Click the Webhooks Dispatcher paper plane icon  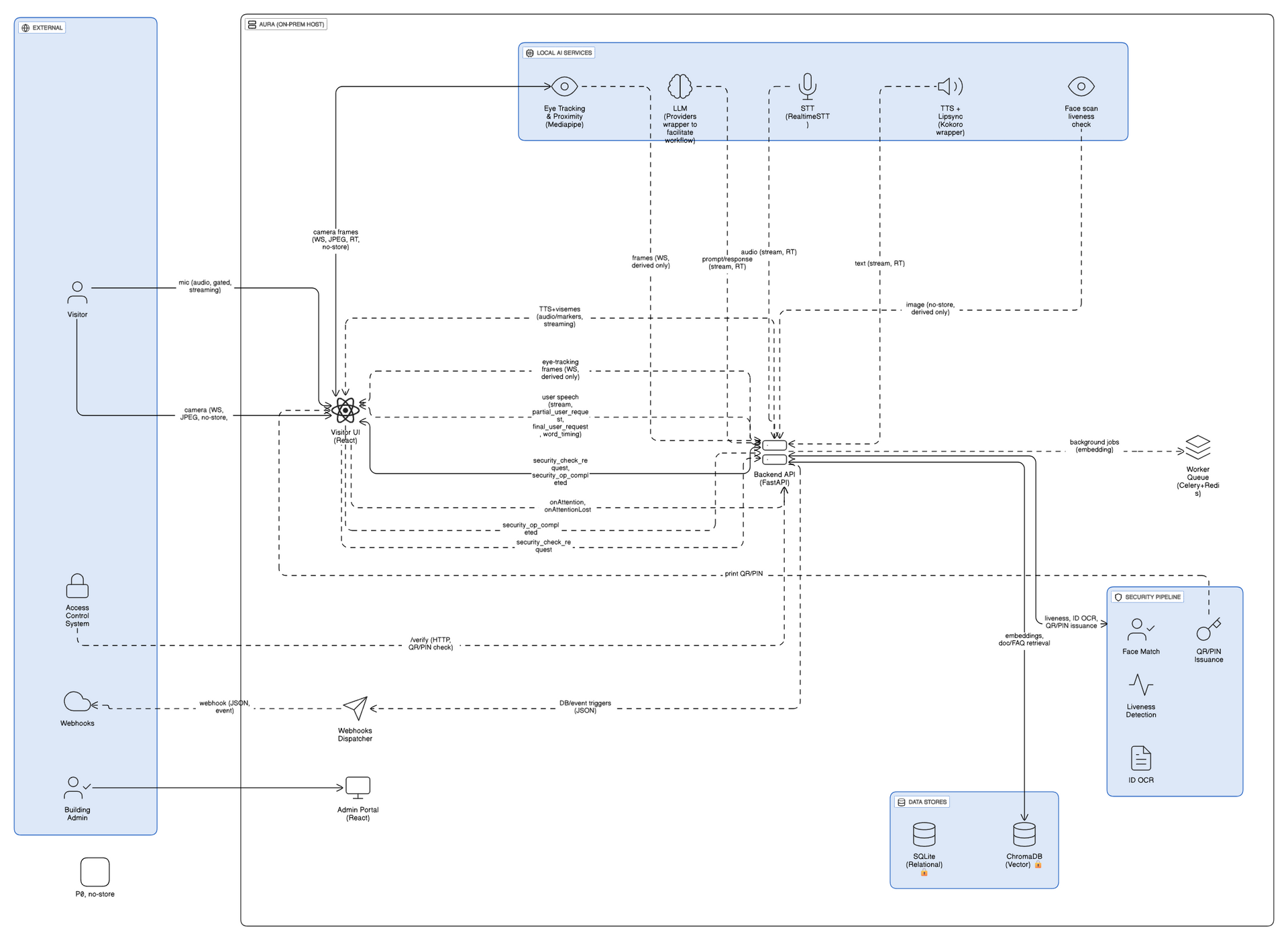(x=355, y=708)
